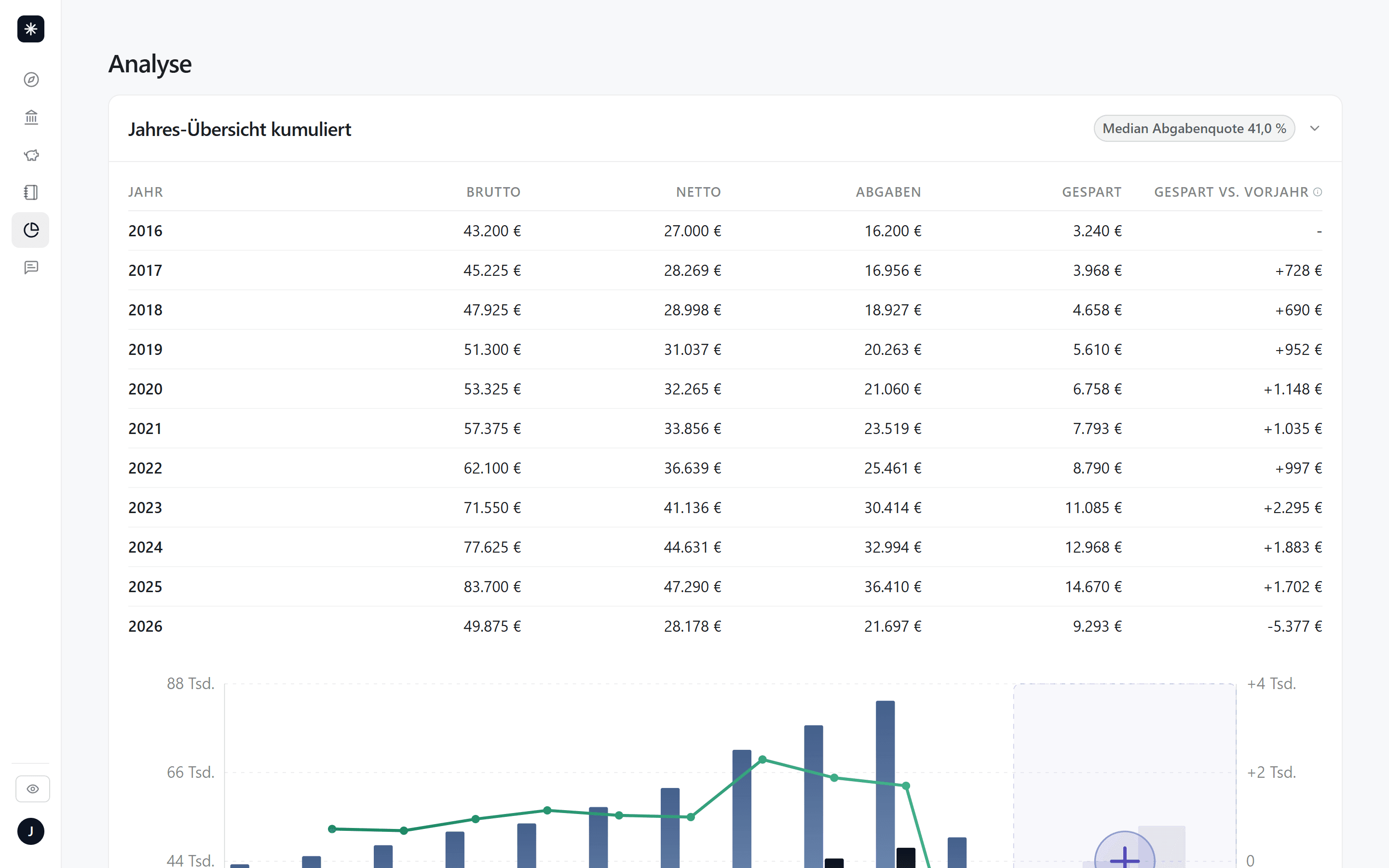Select the pie chart analysis icon
Viewport: 1389px width, 868px height.
coord(31,230)
